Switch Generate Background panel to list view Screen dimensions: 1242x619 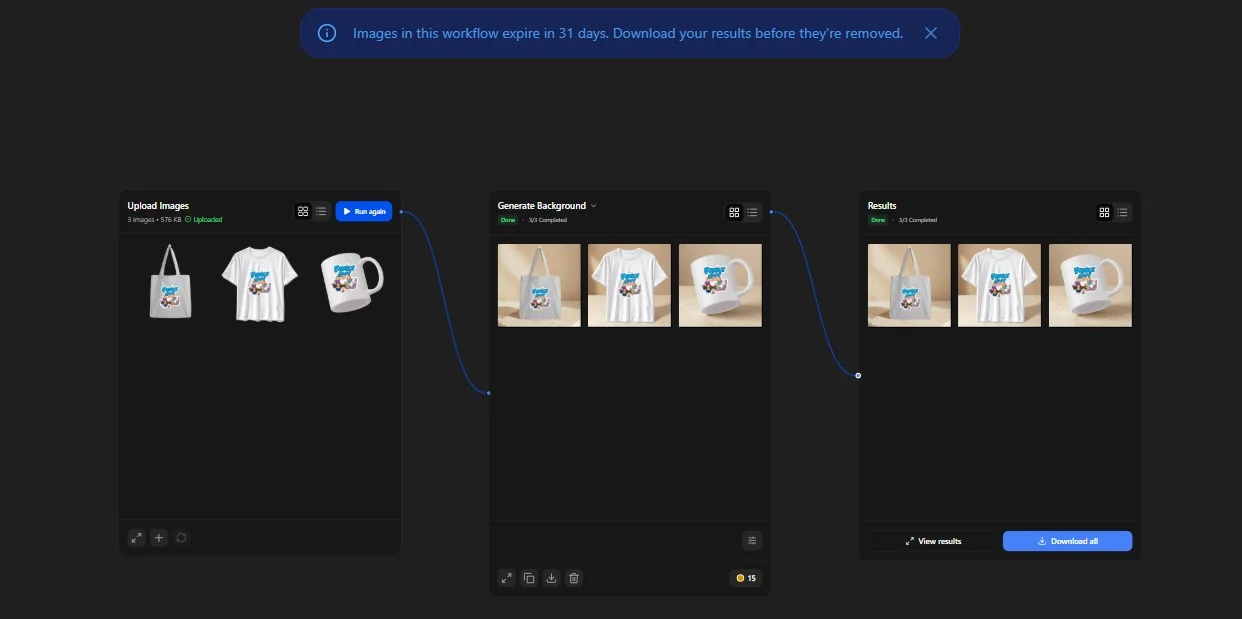tap(752, 212)
